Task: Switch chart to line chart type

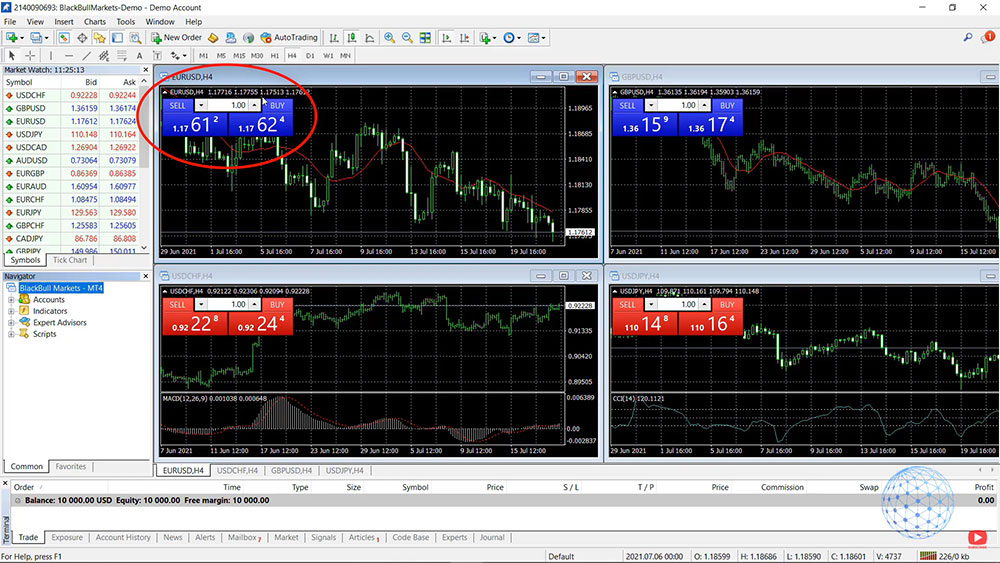Action: point(369,38)
